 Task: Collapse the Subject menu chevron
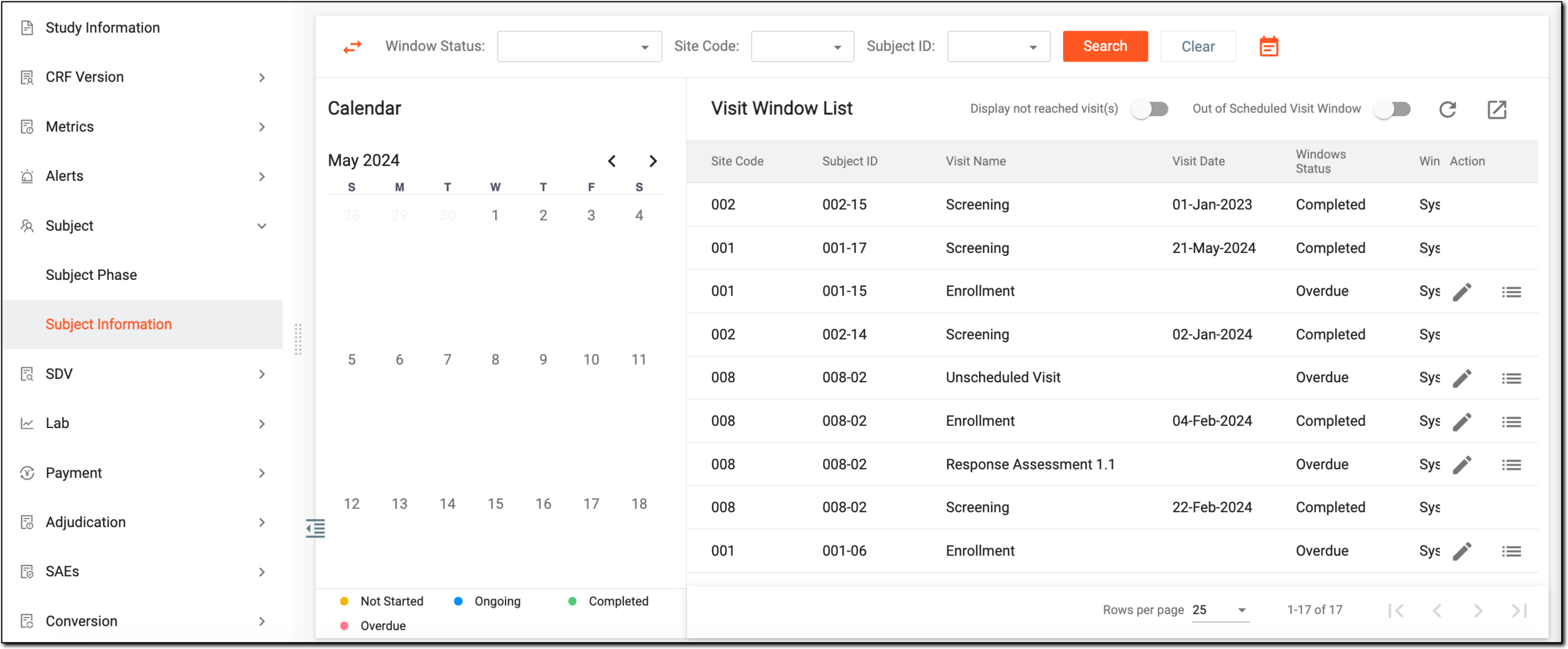click(x=262, y=227)
